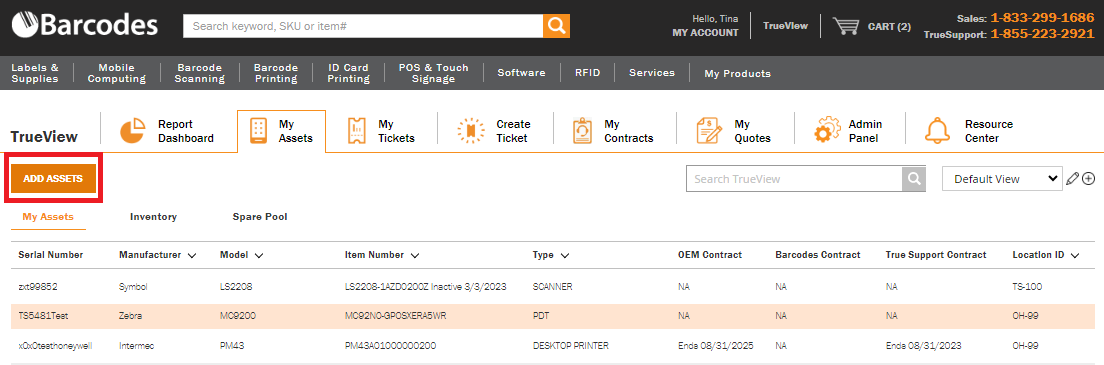Click the ADD ASSETS button
Screen dimensions: 1104x365
point(54,179)
